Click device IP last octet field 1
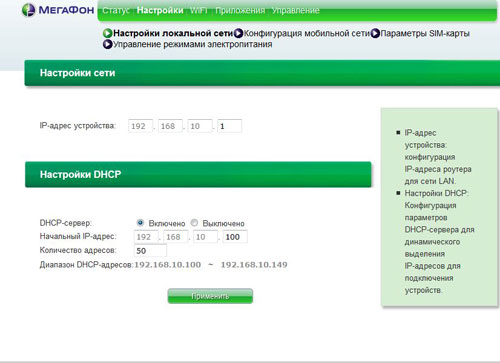 pyautogui.click(x=229, y=126)
